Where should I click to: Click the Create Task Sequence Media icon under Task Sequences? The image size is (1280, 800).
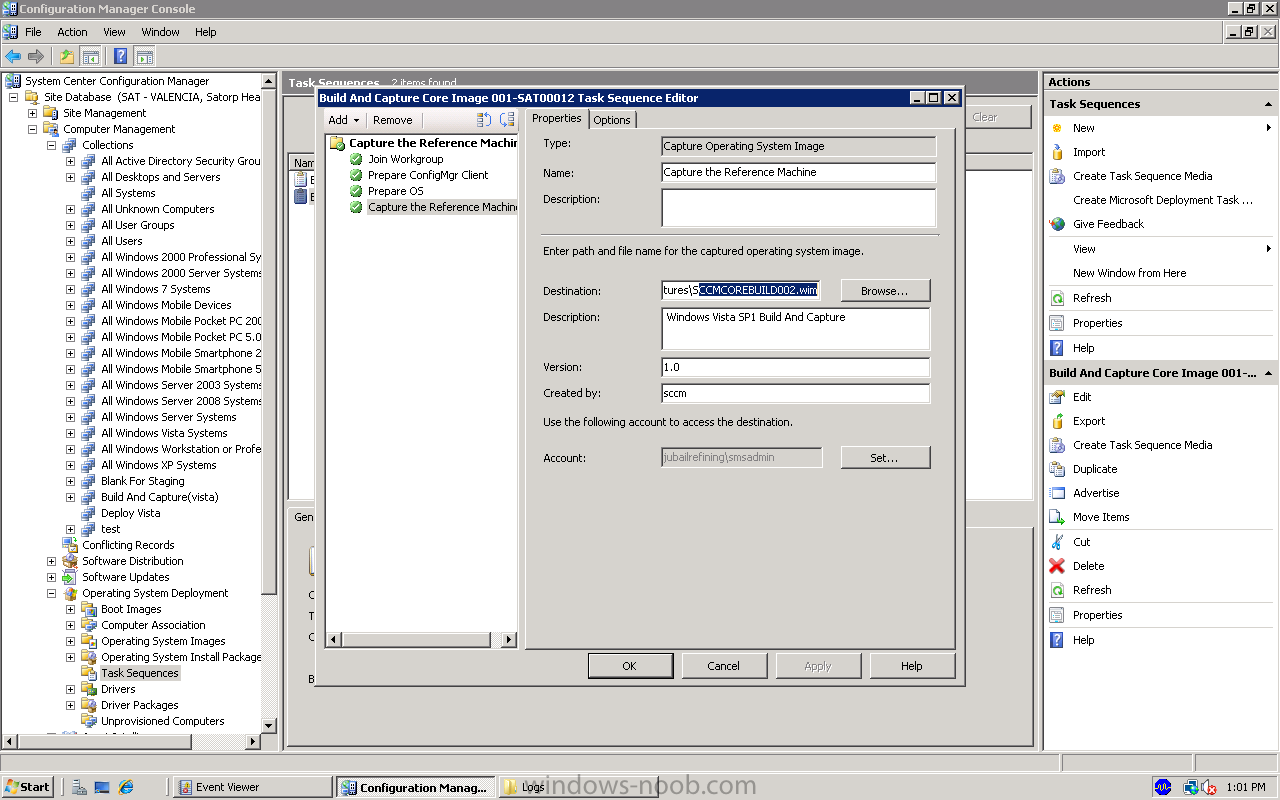coord(1057,176)
